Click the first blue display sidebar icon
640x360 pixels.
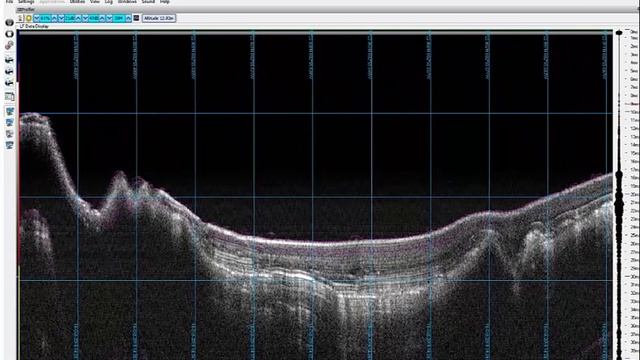coord(9,111)
